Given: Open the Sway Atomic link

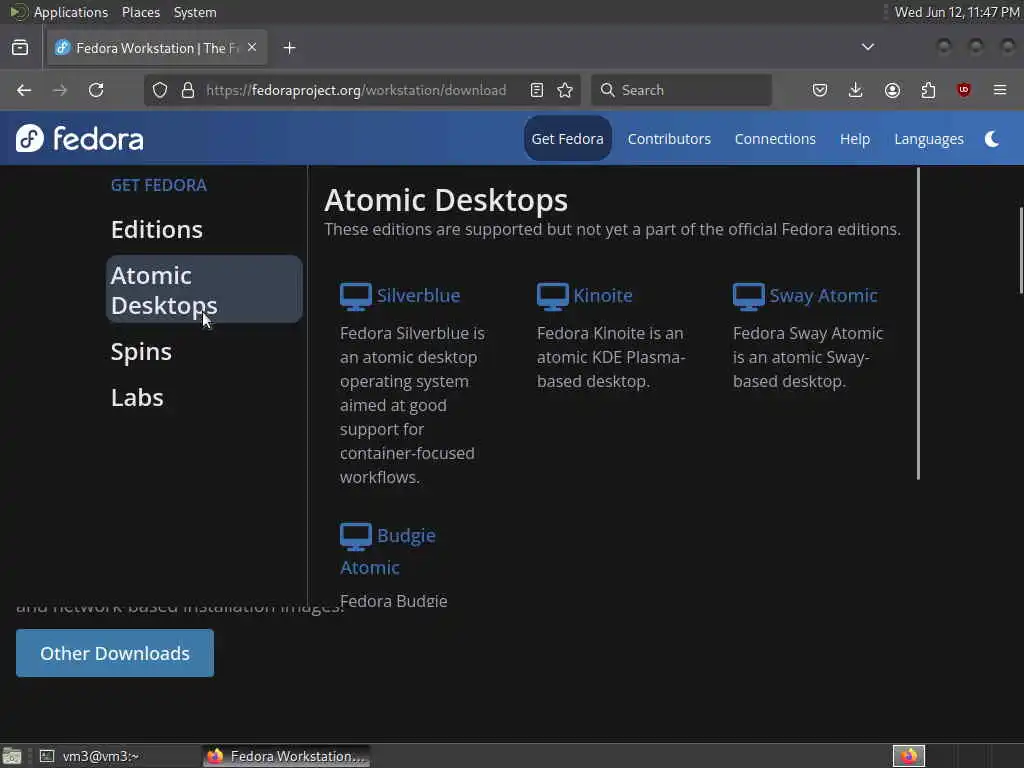Looking at the screenshot, I should point(823,296).
